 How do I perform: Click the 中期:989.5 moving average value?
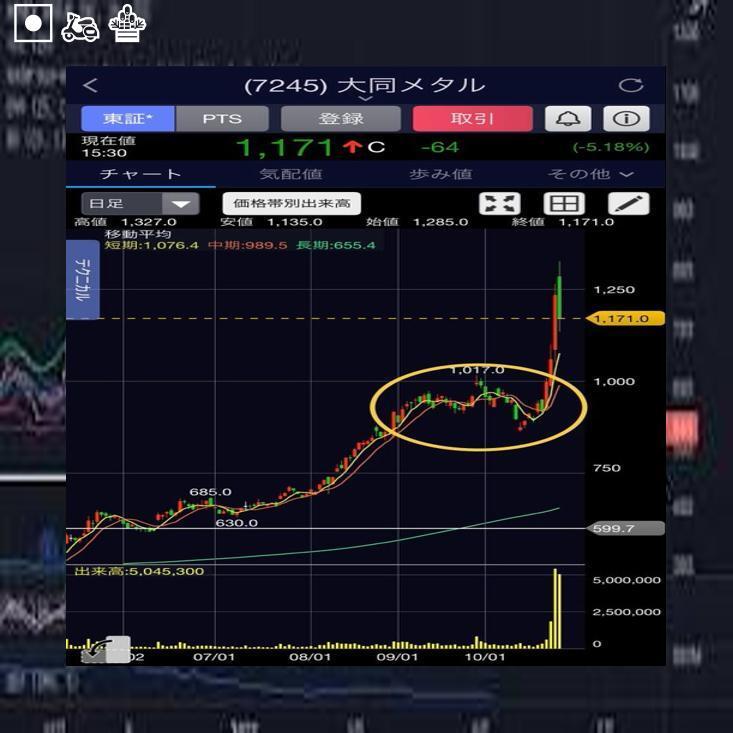coord(247,245)
